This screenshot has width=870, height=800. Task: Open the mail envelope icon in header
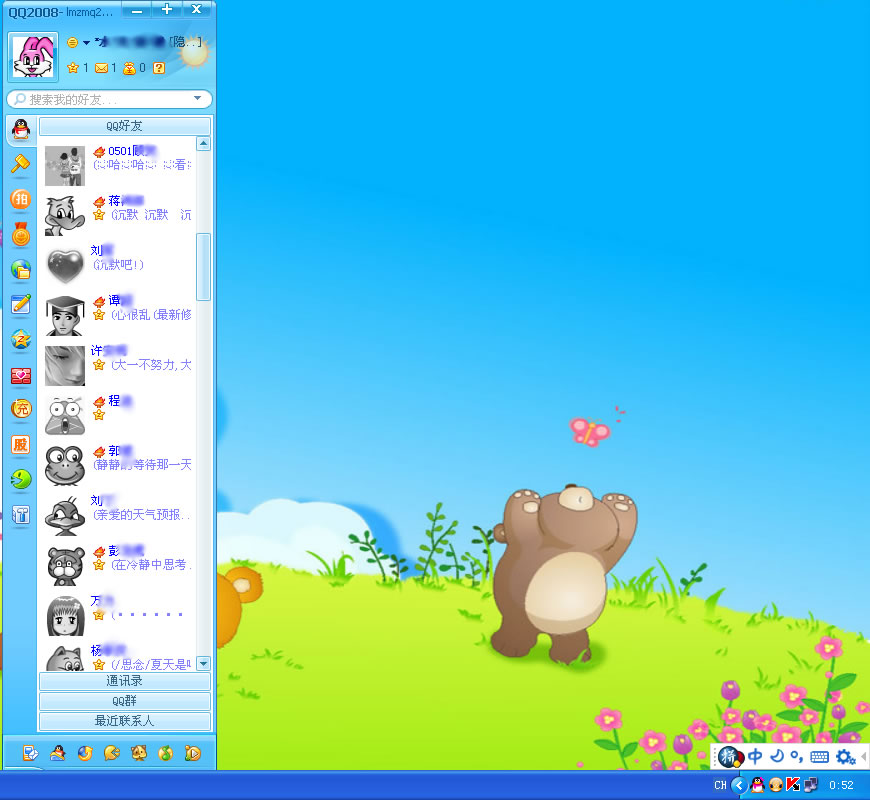click(x=101, y=68)
